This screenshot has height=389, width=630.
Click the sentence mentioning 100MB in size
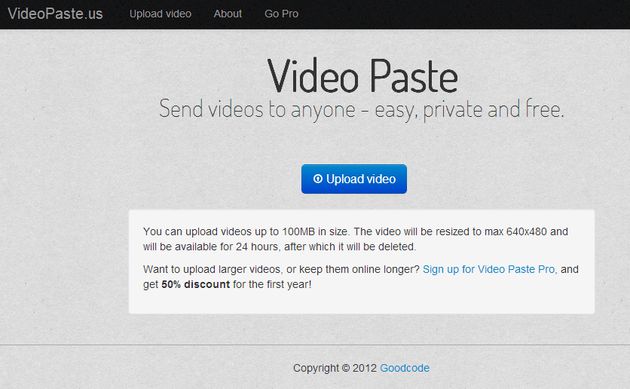click(x=246, y=232)
